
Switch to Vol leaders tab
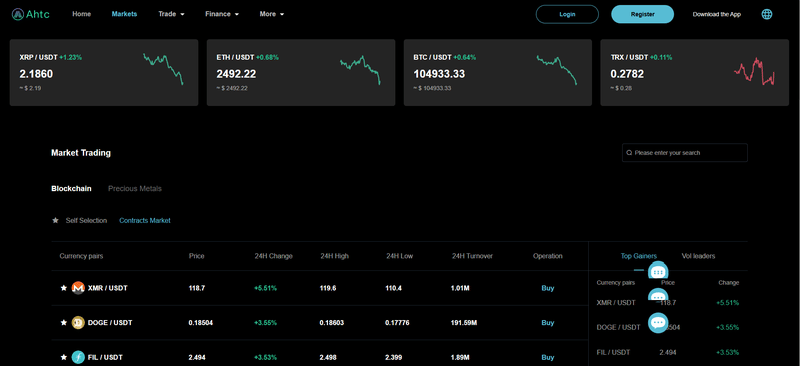pyautogui.click(x=698, y=256)
